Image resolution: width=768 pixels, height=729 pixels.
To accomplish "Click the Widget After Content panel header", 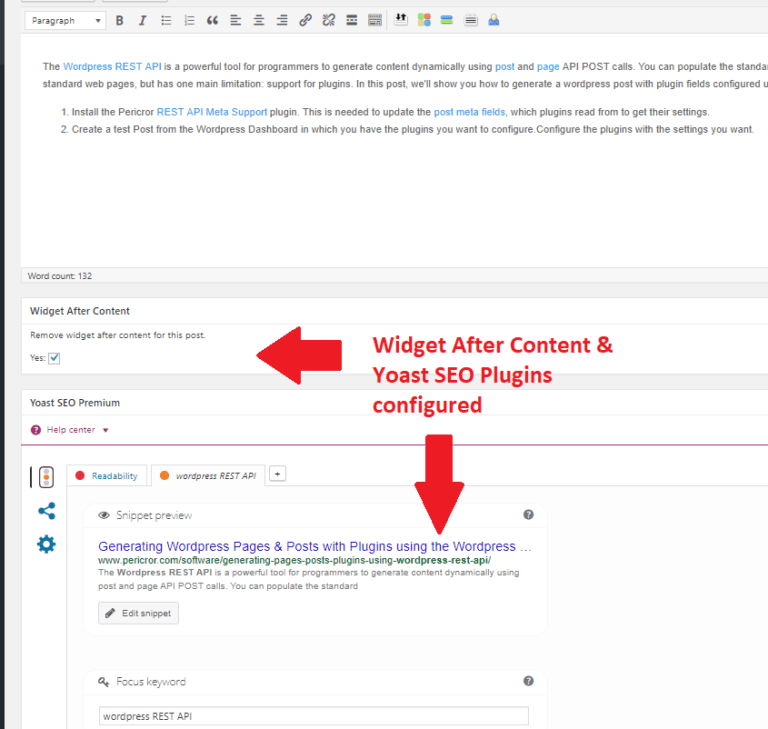I will pos(394,311).
